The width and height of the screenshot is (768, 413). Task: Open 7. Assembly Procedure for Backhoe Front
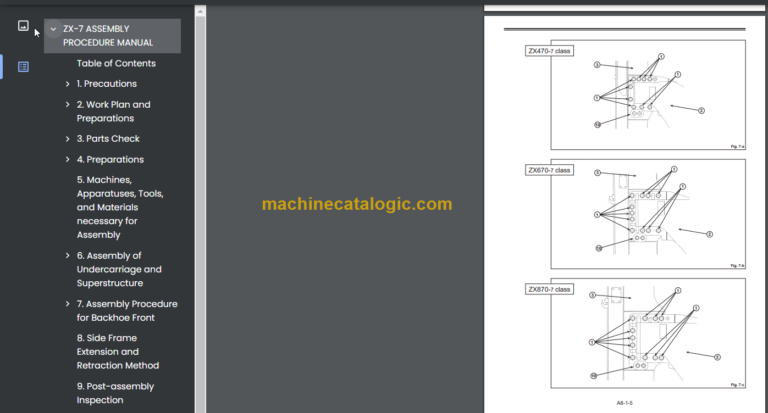point(127,311)
